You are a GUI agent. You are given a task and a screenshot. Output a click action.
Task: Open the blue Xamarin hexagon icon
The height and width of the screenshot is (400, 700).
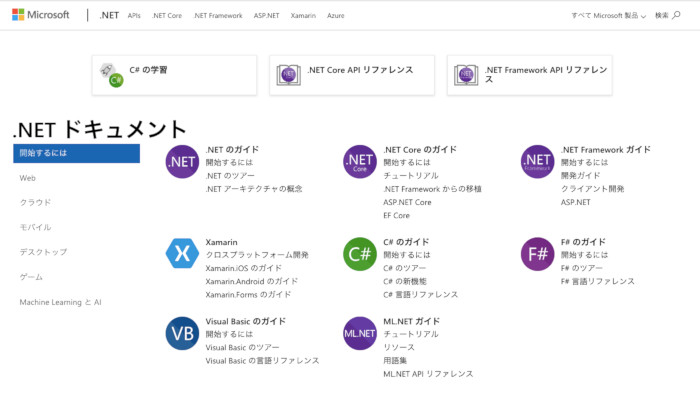(182, 254)
